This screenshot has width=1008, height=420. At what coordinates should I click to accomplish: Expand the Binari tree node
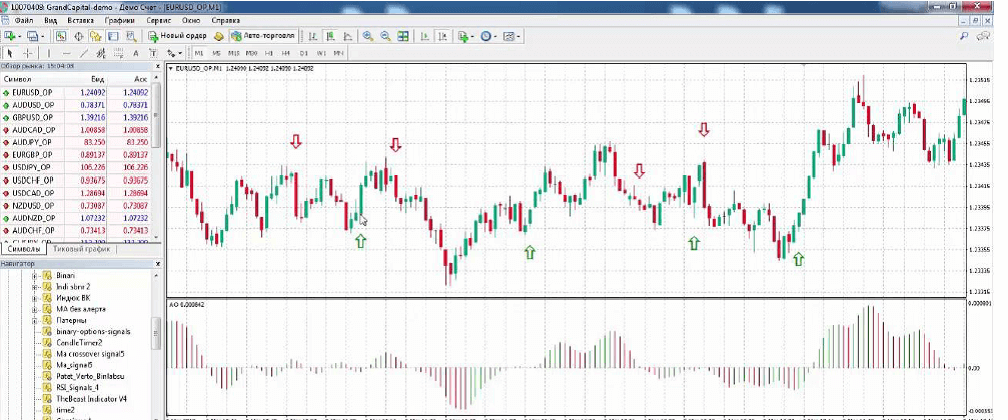[x=35, y=275]
